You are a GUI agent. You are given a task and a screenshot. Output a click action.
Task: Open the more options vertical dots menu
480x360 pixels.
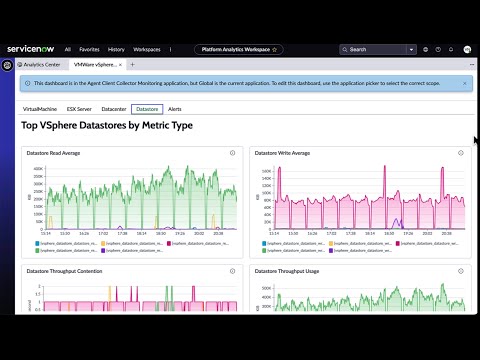tap(170, 49)
